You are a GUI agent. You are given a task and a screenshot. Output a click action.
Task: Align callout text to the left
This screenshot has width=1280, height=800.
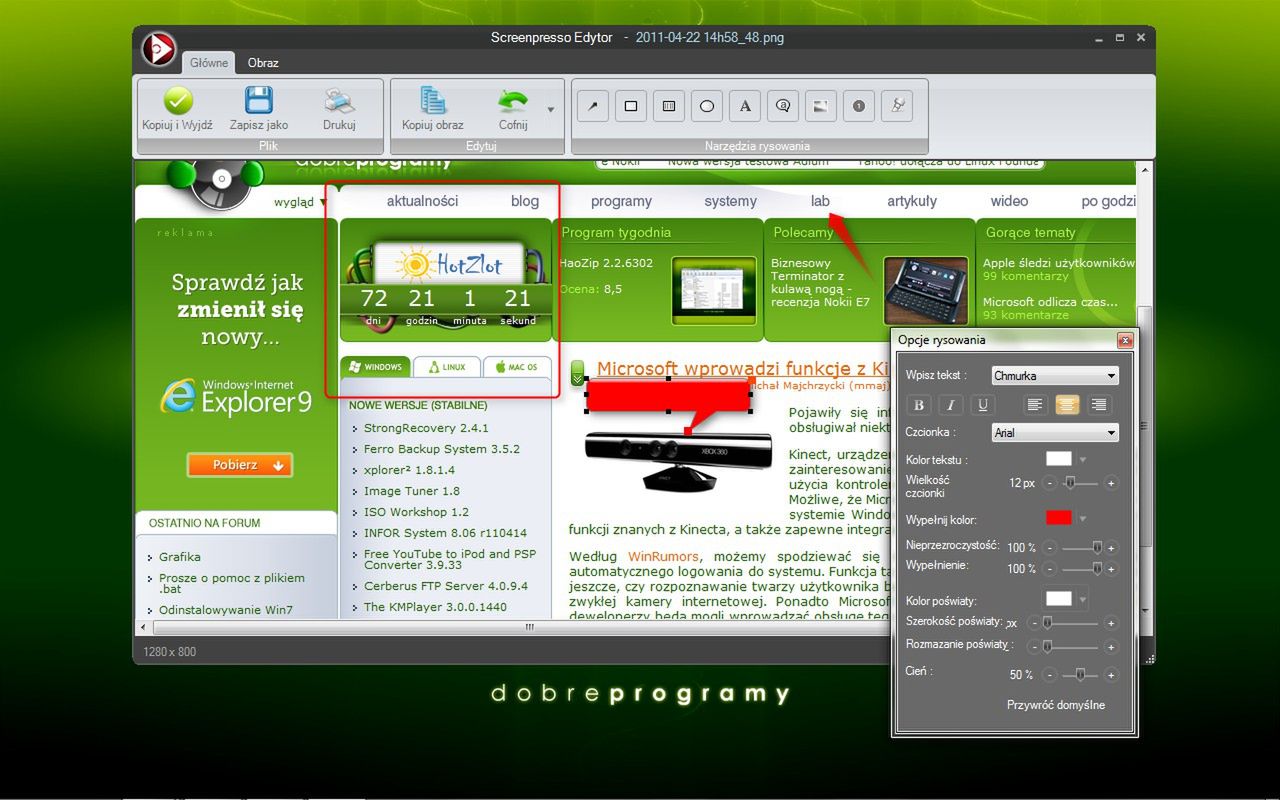click(x=1035, y=405)
